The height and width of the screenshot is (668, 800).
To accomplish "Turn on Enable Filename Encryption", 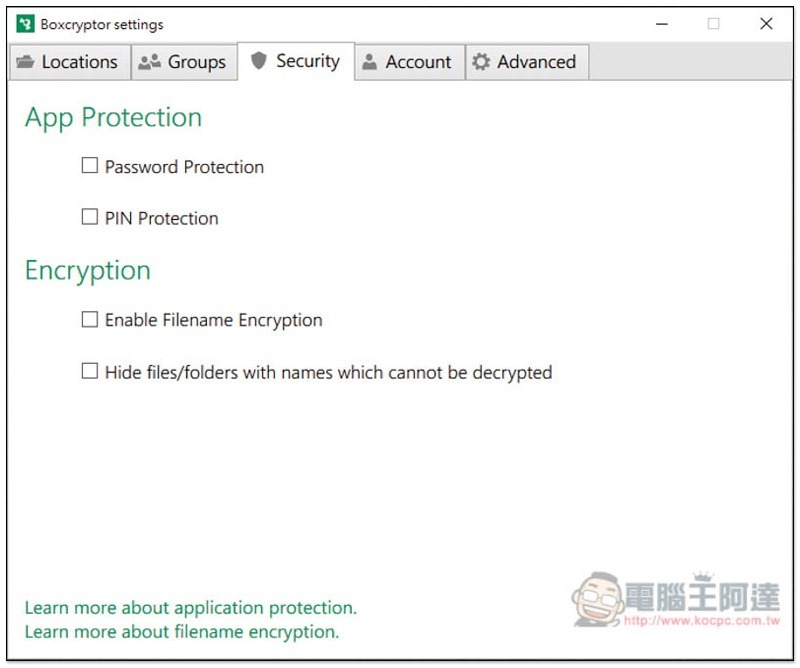I will click(x=90, y=320).
